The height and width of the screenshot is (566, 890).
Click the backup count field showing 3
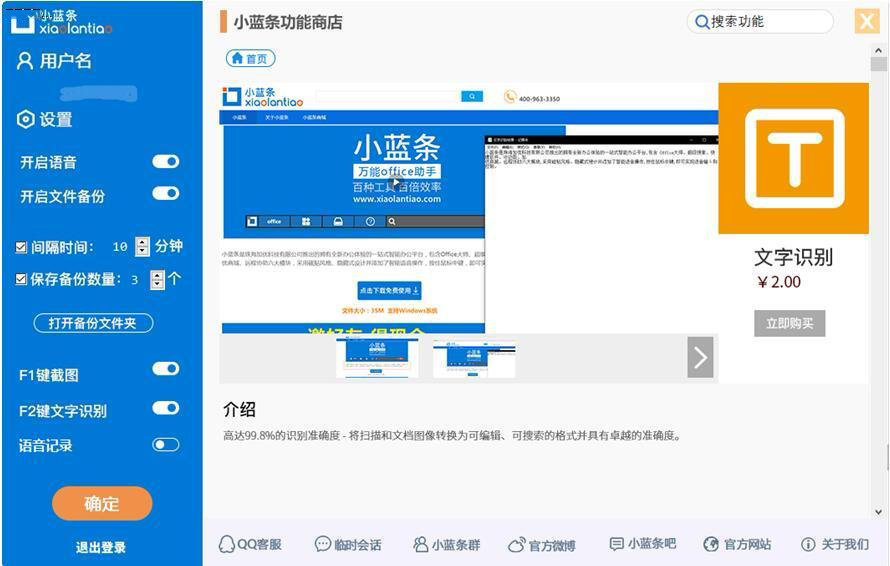136,279
